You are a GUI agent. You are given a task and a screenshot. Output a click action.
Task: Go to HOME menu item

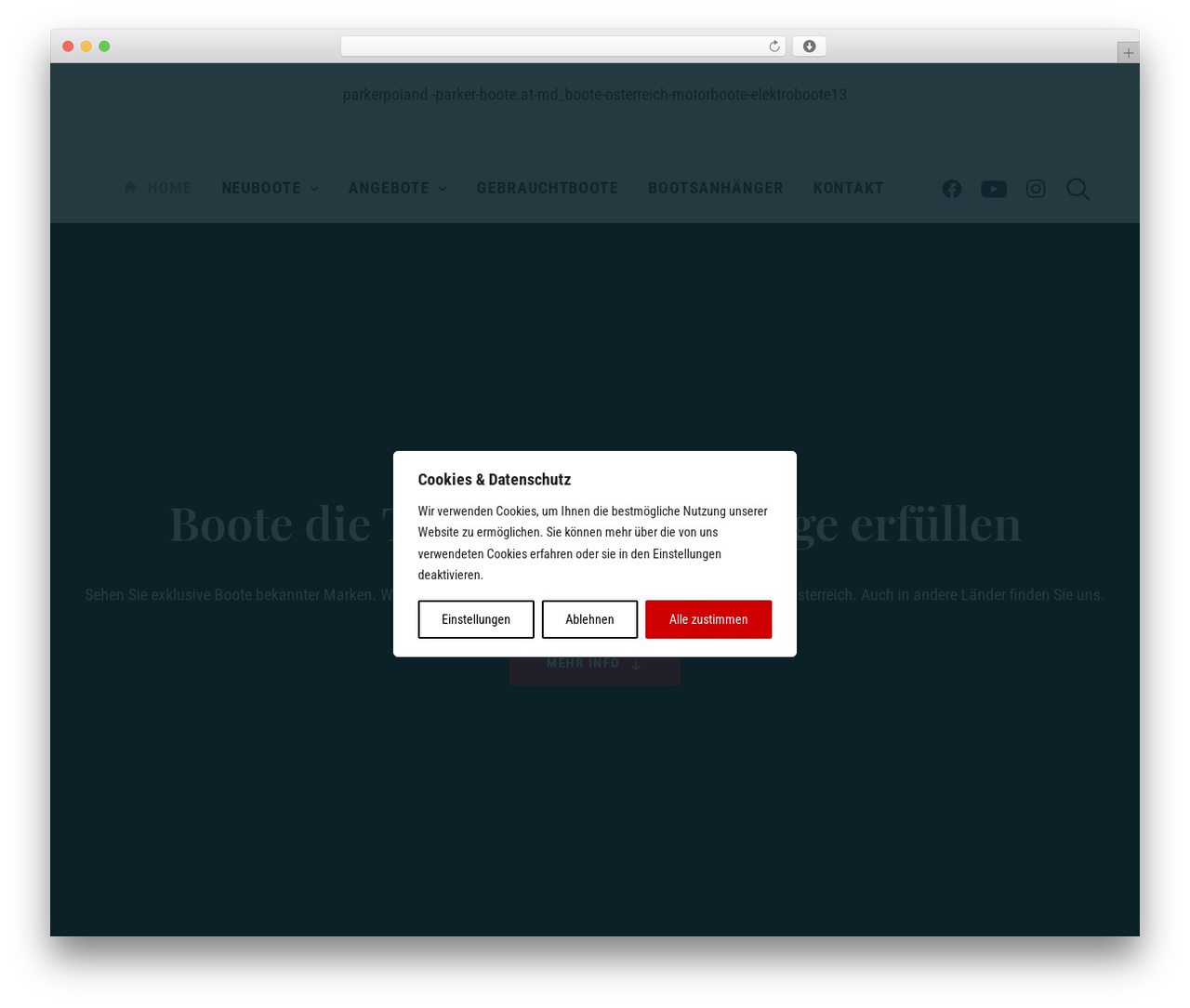click(x=169, y=188)
